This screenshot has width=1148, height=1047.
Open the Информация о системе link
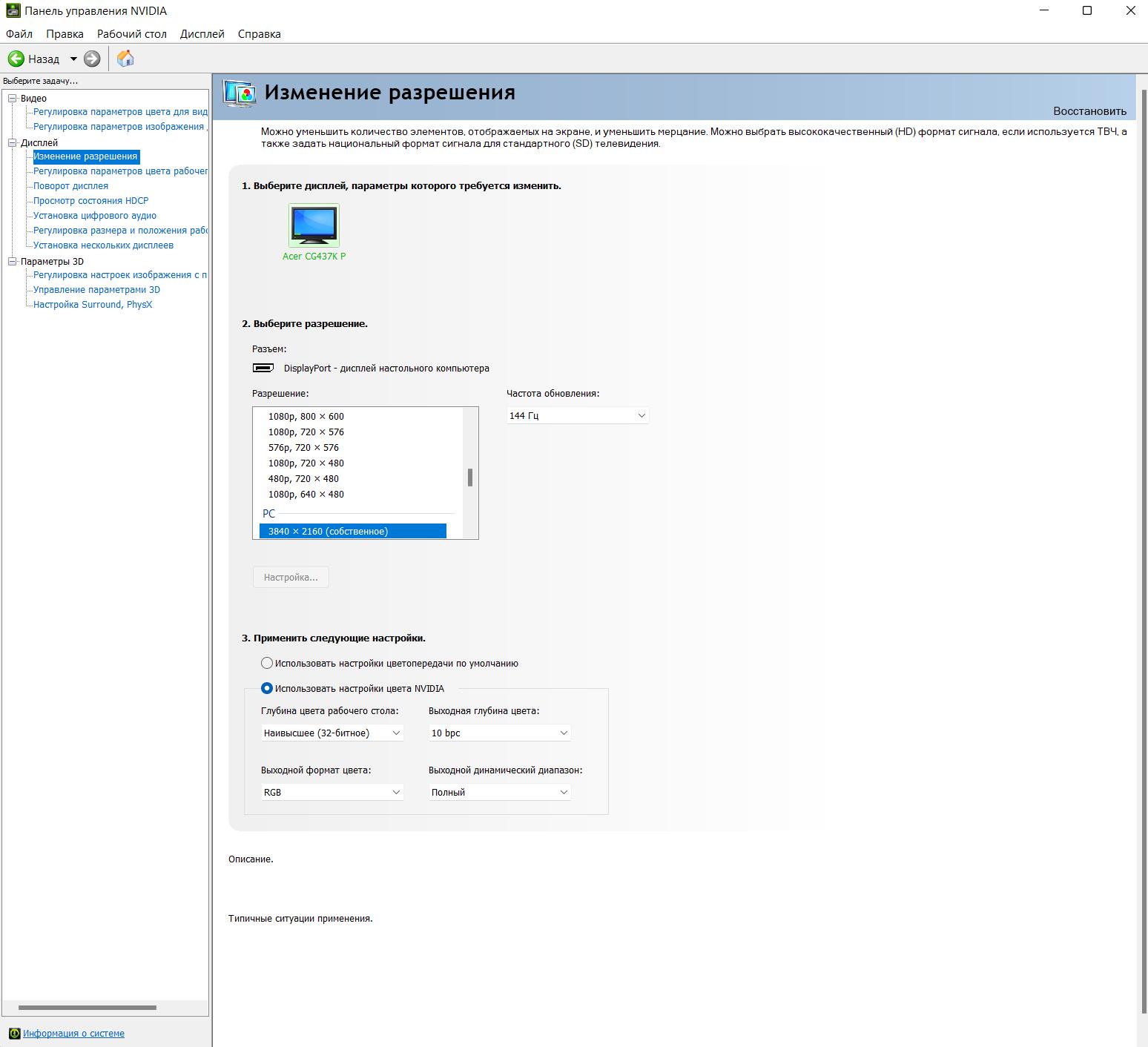pyautogui.click(x=73, y=1033)
